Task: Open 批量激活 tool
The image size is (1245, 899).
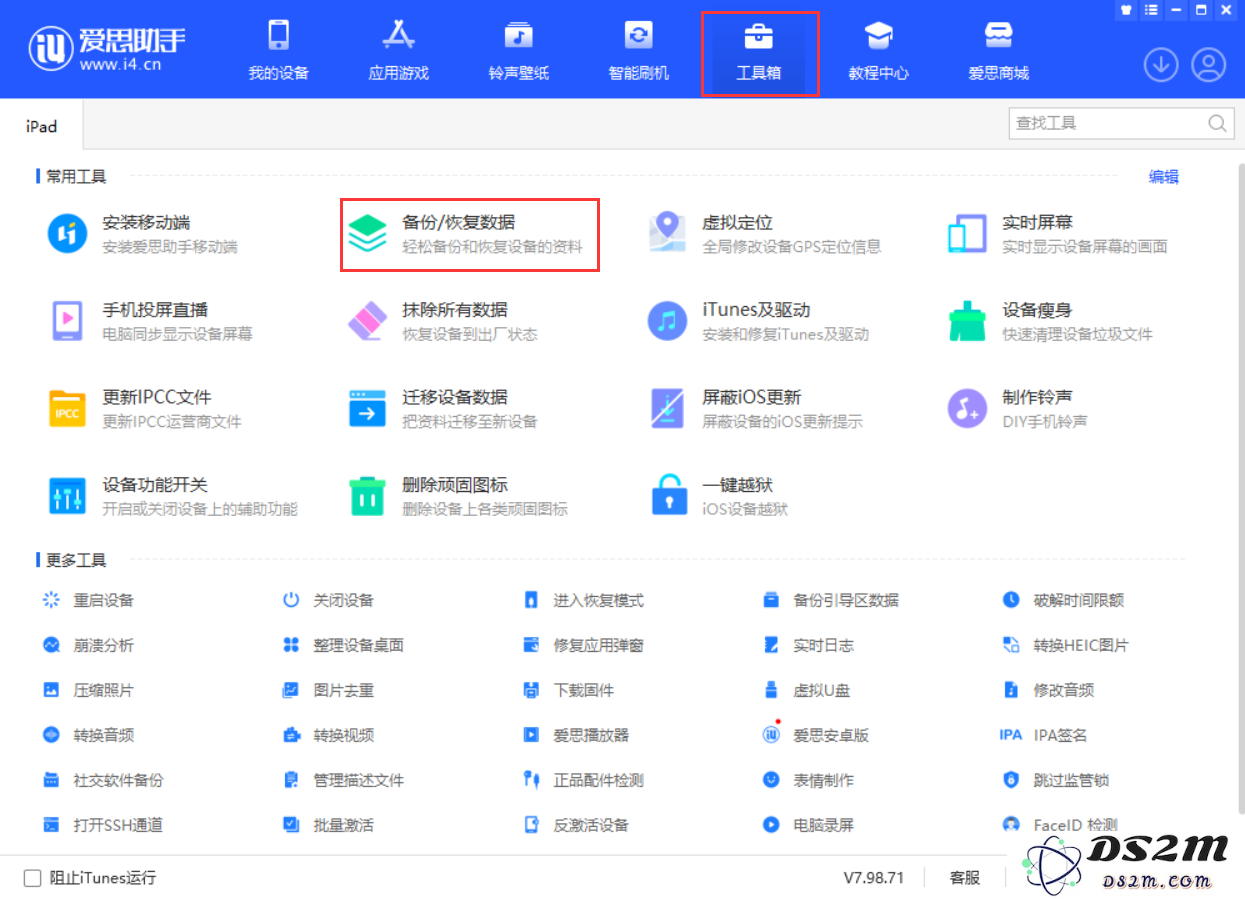Action: coord(328,825)
